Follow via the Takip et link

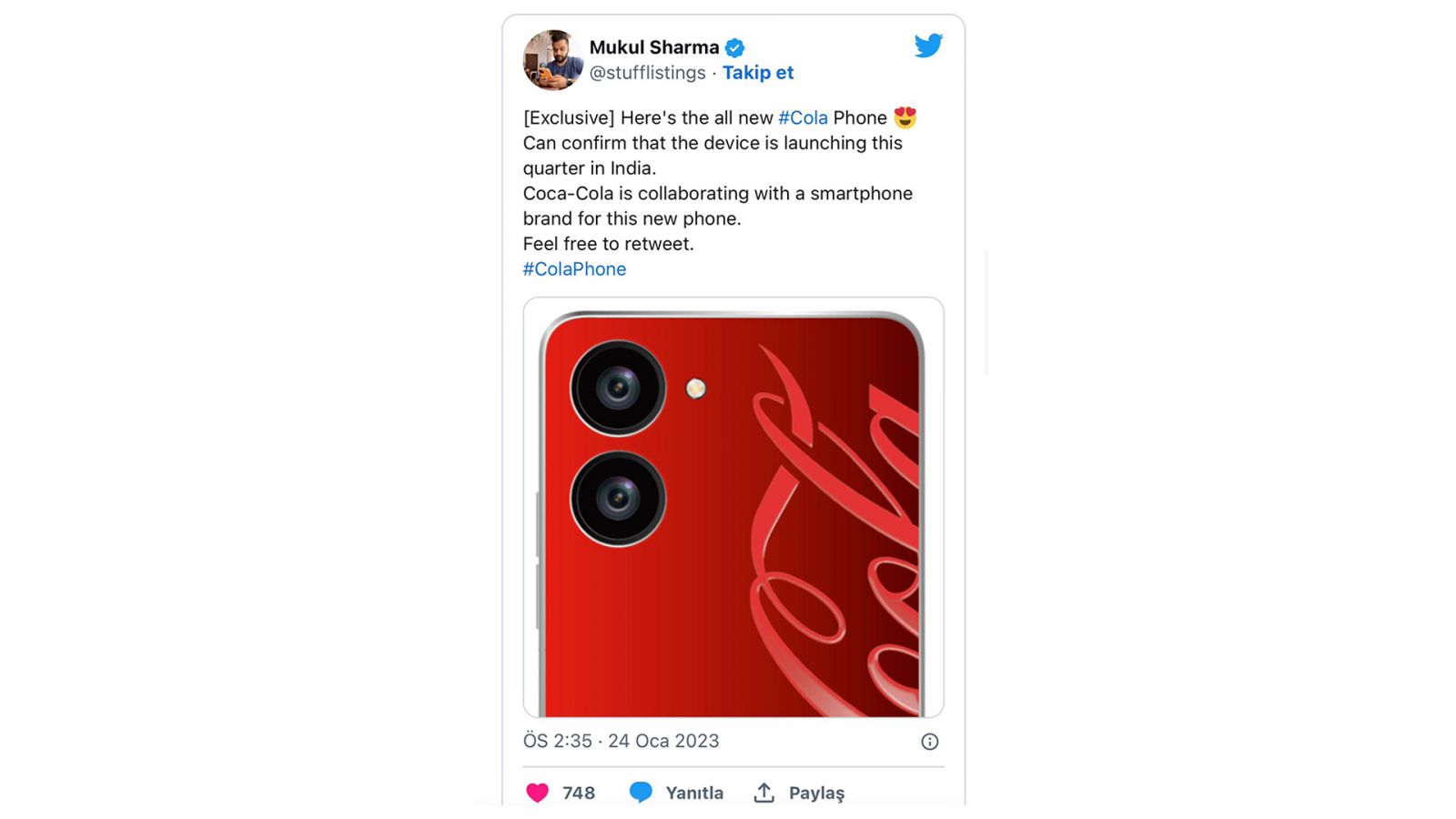(x=758, y=73)
